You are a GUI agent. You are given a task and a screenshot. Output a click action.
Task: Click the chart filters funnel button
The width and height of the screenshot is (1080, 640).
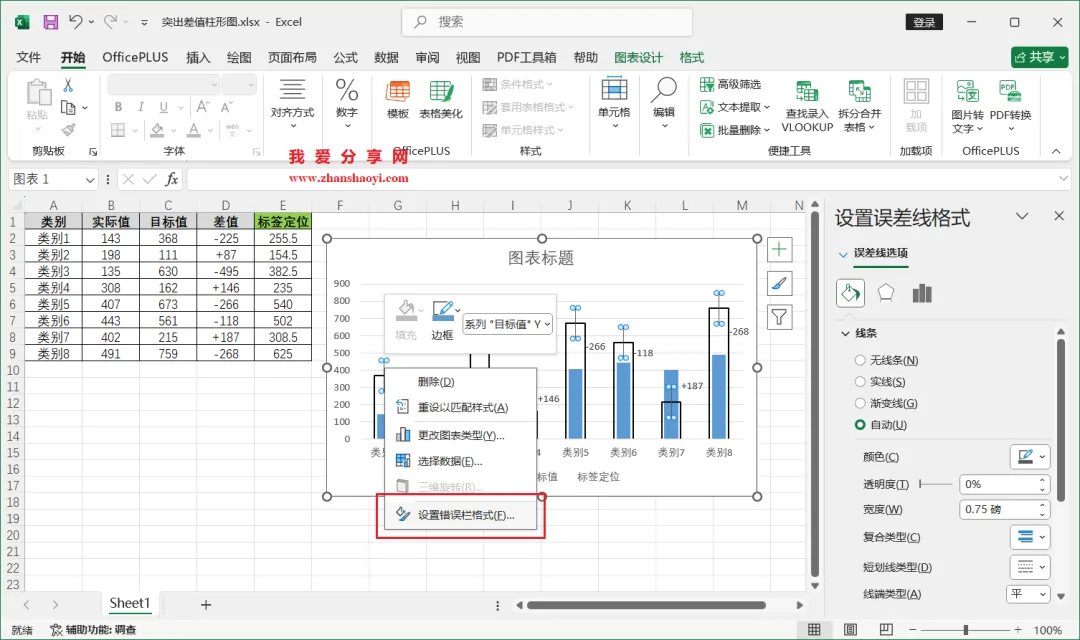click(x=779, y=317)
